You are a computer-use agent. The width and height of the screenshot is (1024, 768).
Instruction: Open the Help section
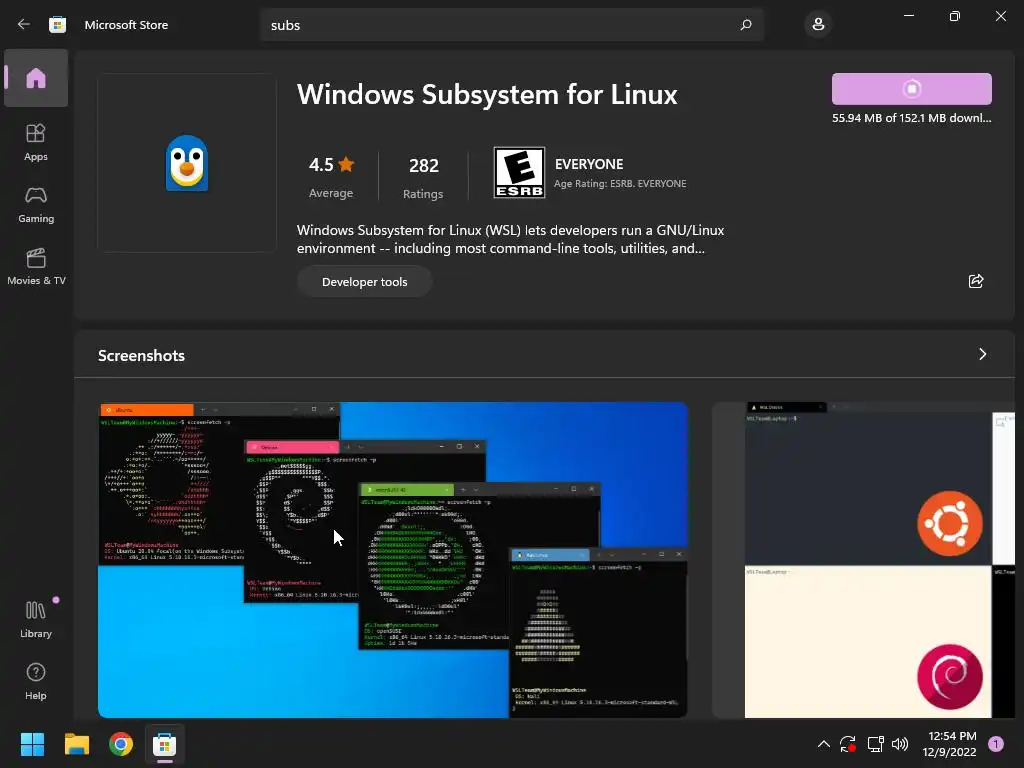coord(36,682)
